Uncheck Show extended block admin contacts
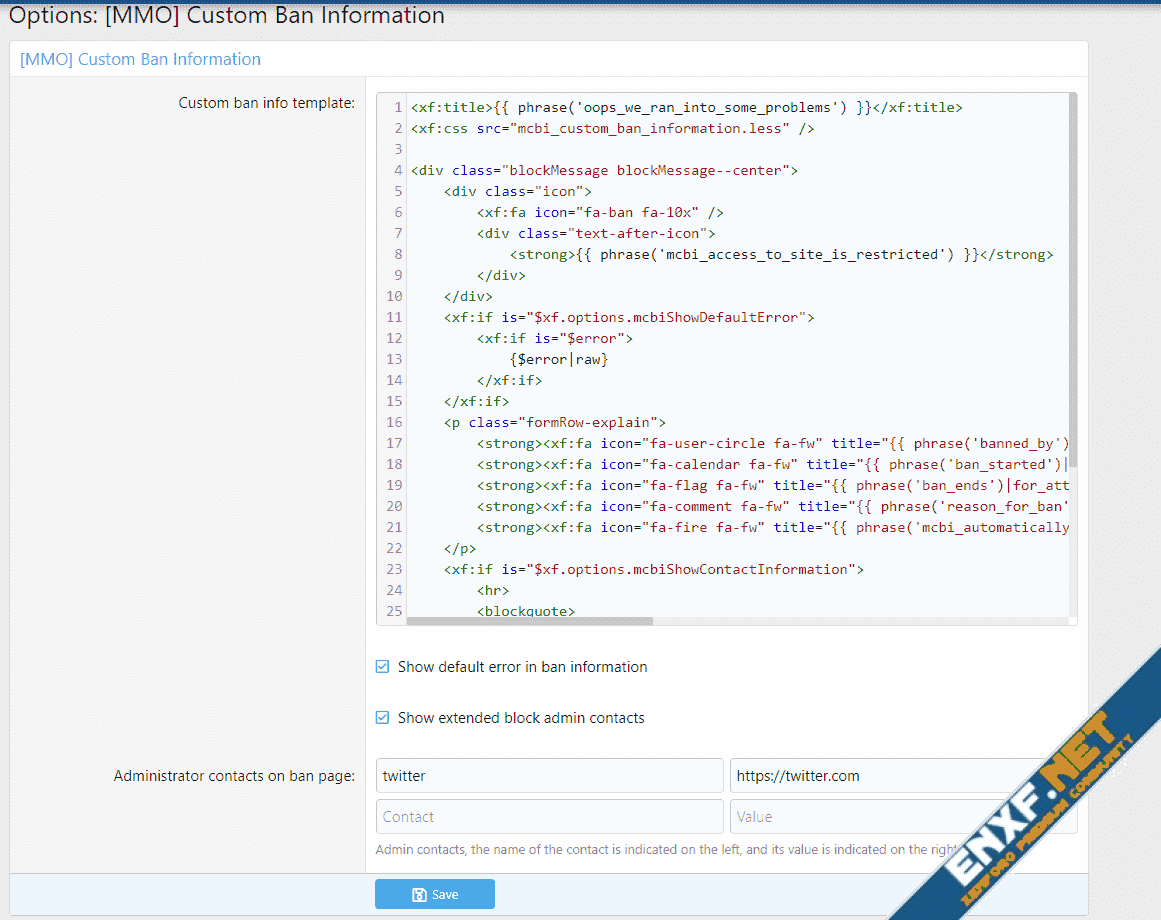The width and height of the screenshot is (1161, 920). coord(382,718)
